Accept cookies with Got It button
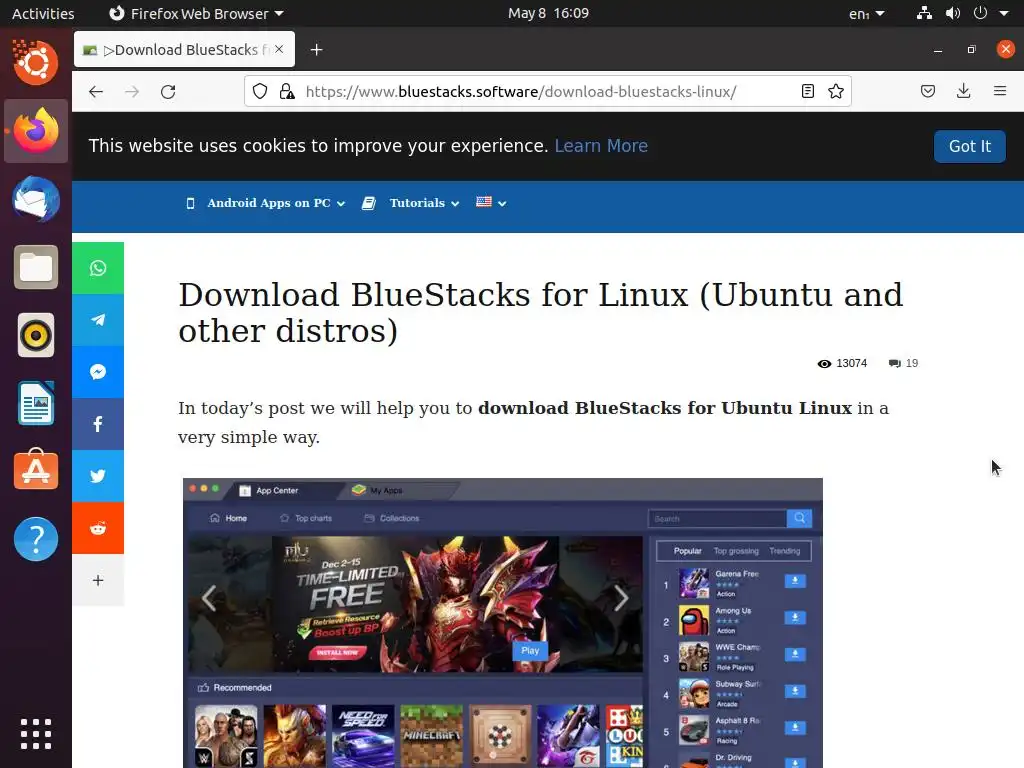Screen dimensions: 1024x768 [970, 146]
